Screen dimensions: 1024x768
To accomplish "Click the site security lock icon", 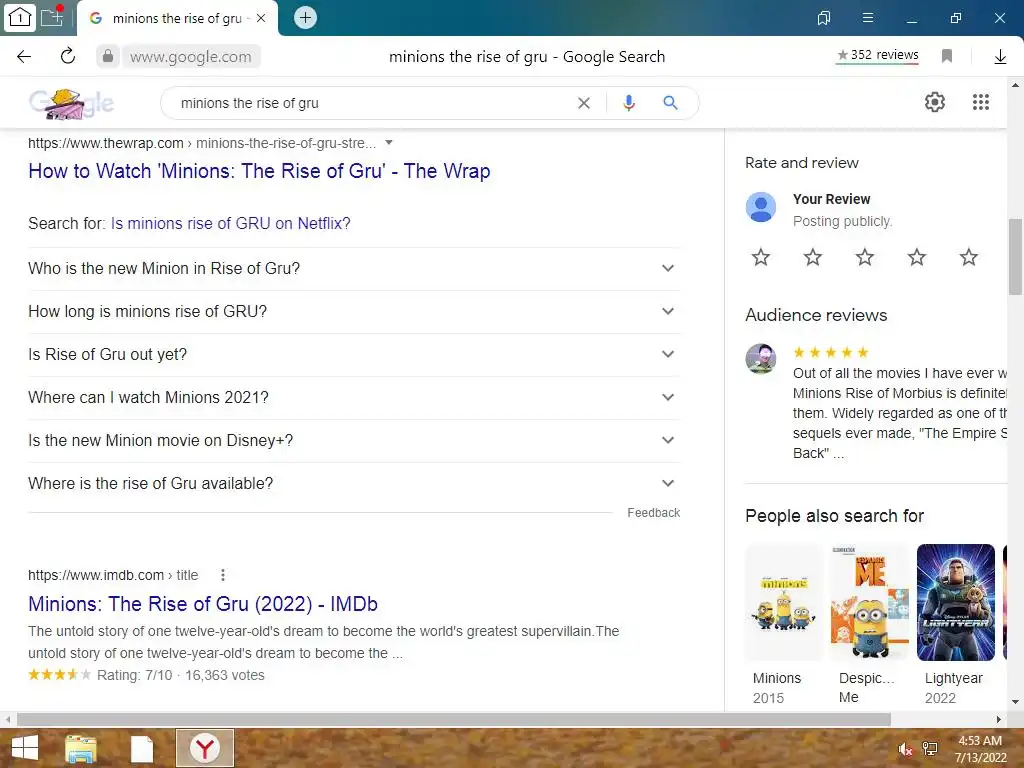I will pyautogui.click(x=108, y=56).
